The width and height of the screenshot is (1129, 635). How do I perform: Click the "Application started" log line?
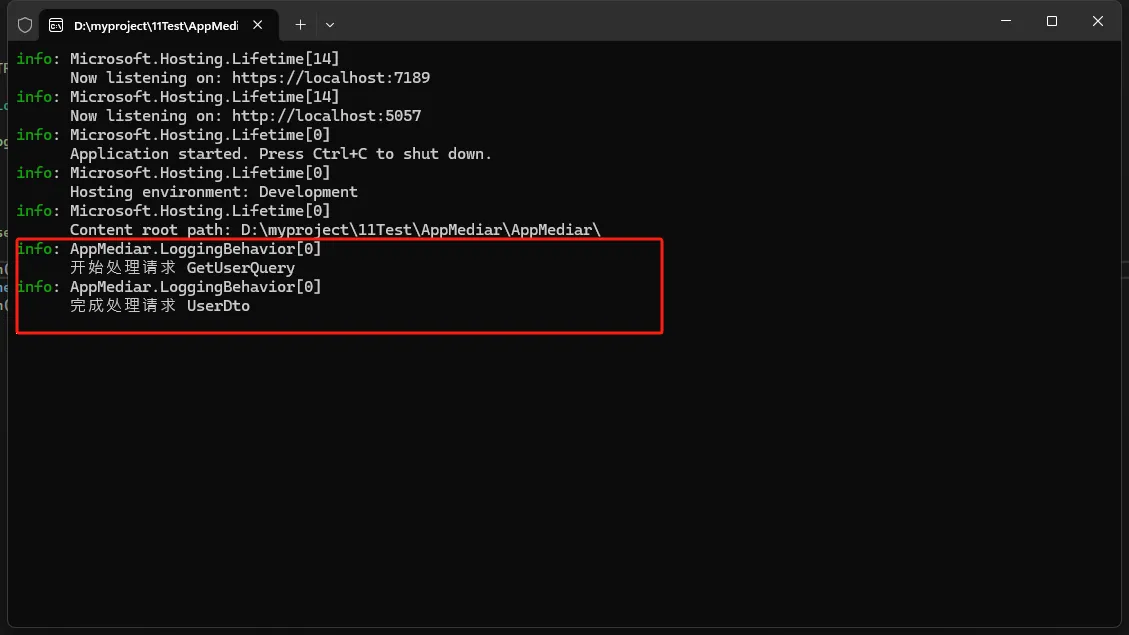coord(280,154)
